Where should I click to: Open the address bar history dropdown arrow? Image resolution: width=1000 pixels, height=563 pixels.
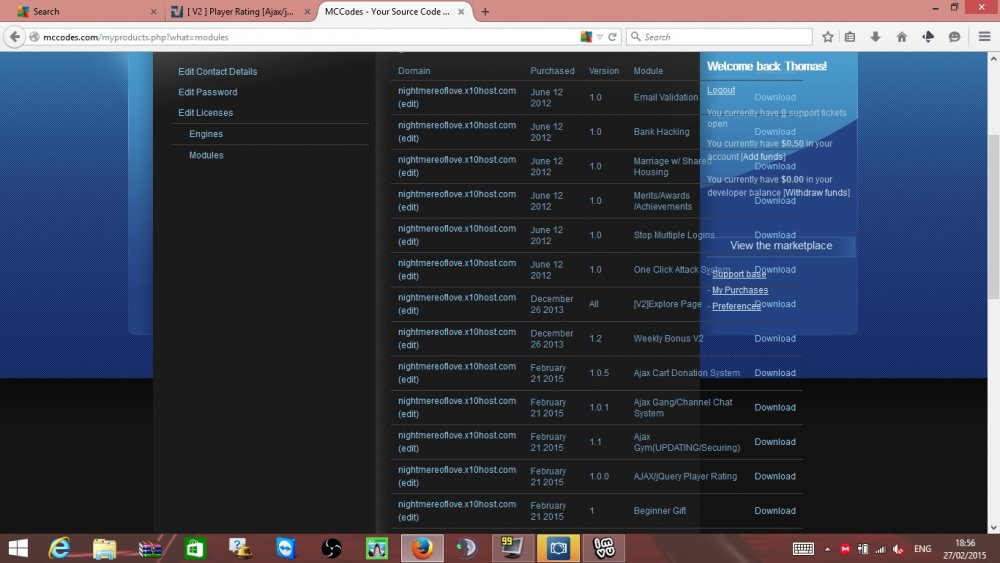point(600,37)
